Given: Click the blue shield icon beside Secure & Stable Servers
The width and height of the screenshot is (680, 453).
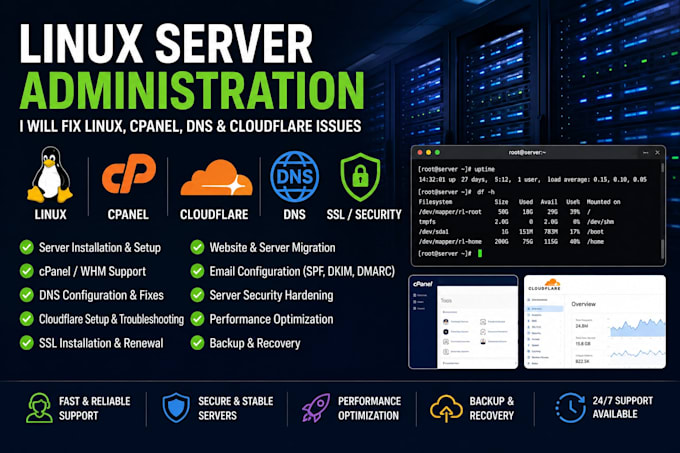Looking at the screenshot, I should tap(176, 407).
